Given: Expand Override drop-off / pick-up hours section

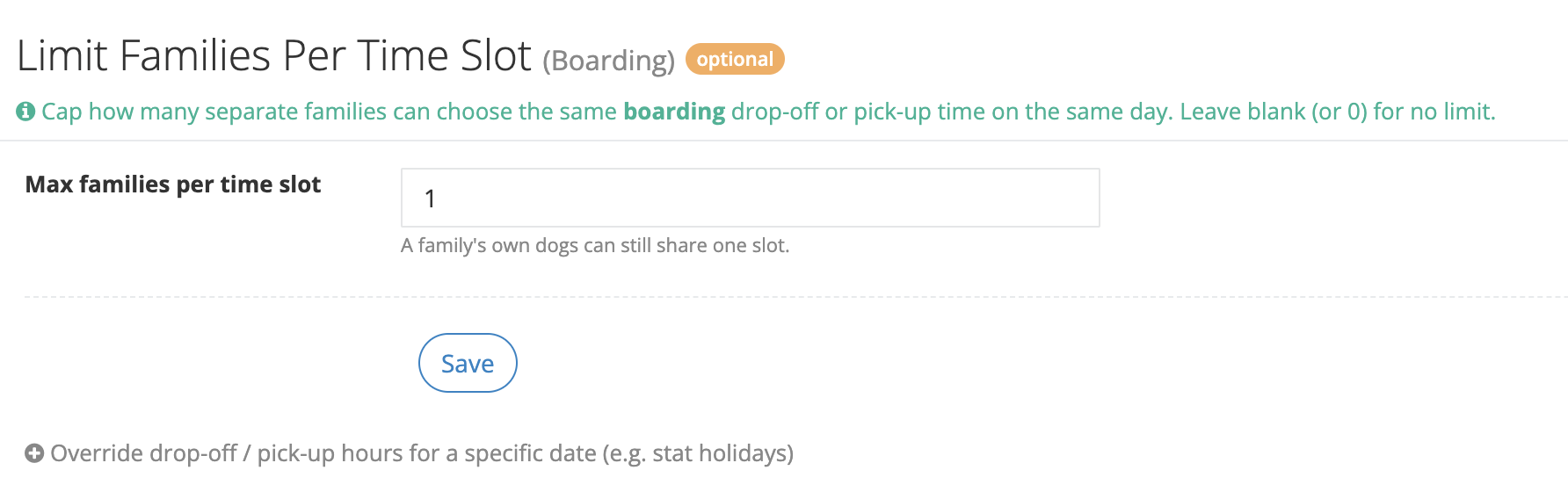Looking at the screenshot, I should (410, 453).
